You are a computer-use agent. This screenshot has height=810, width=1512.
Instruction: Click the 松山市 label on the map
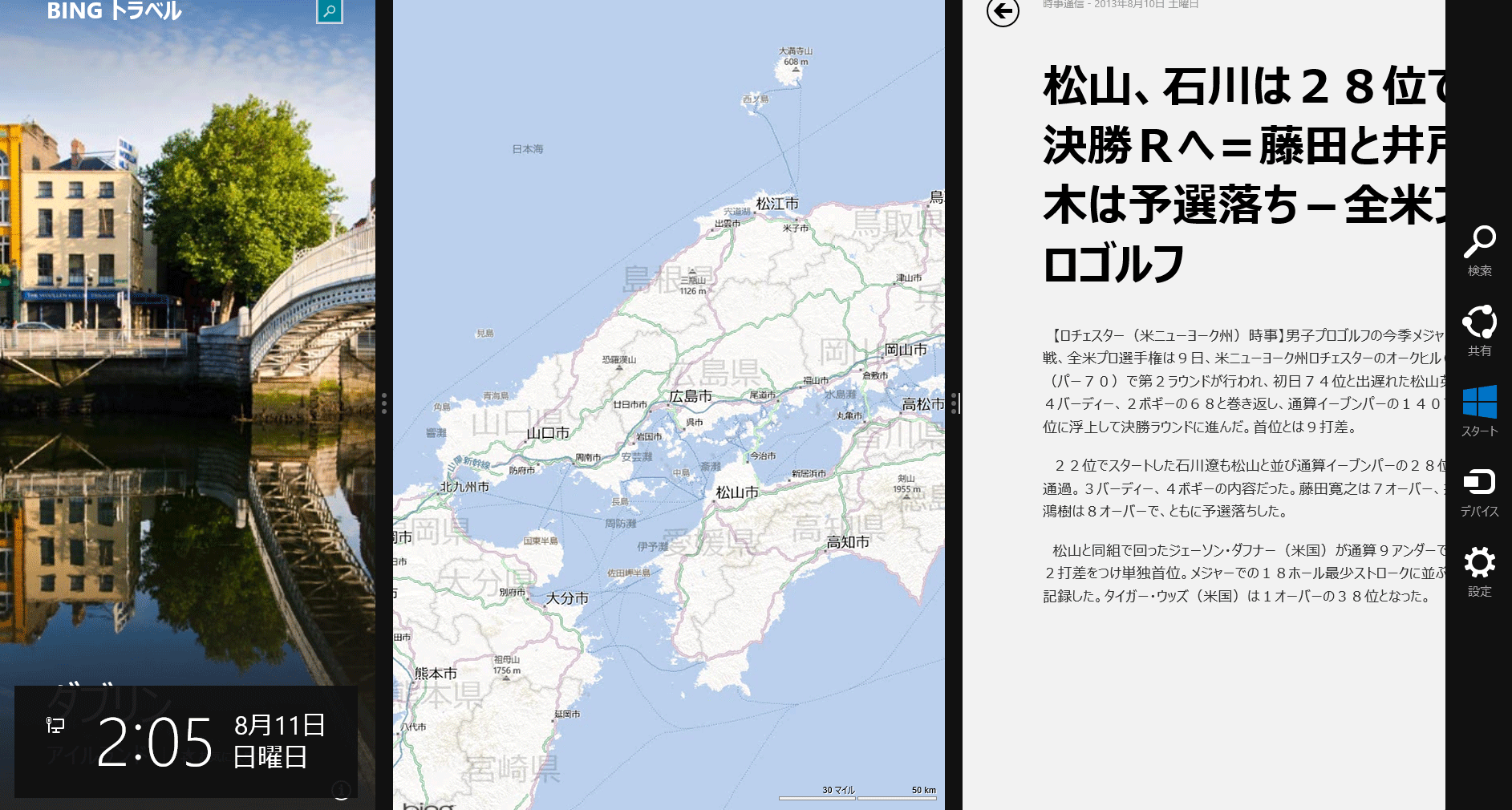tap(737, 492)
